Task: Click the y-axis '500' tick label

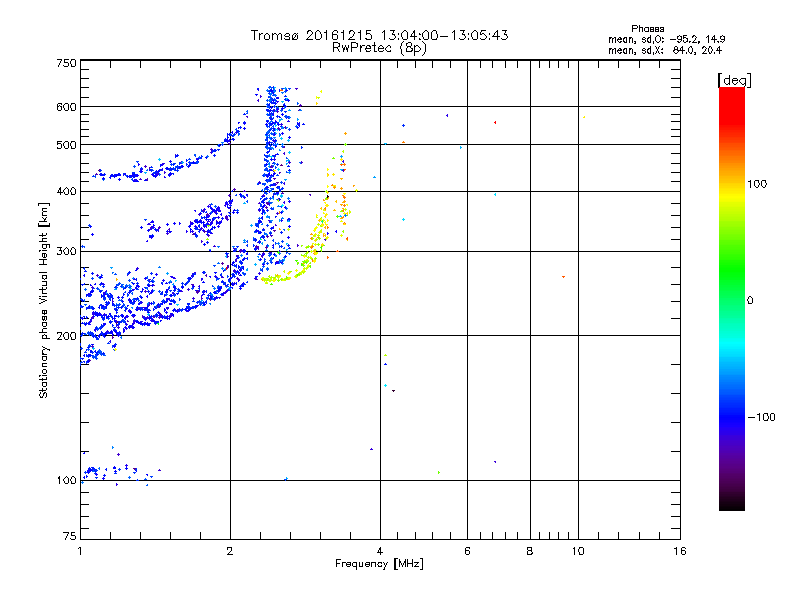Action: 67,145
